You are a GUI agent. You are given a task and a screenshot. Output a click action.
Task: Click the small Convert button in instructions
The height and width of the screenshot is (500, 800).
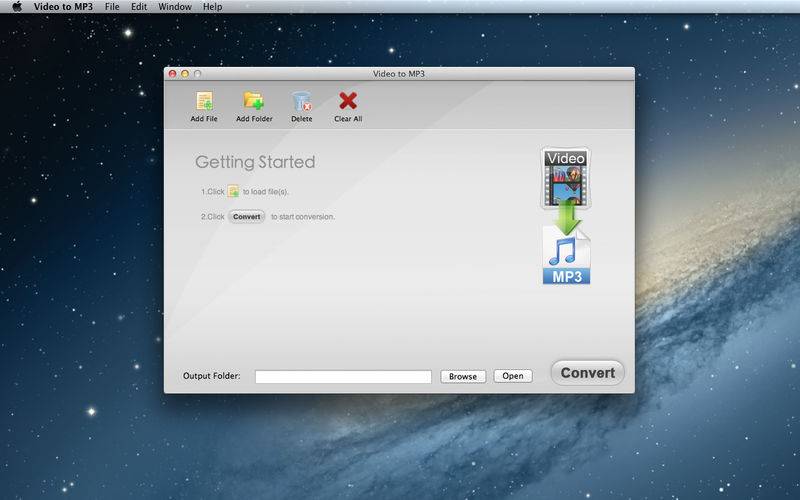point(246,217)
